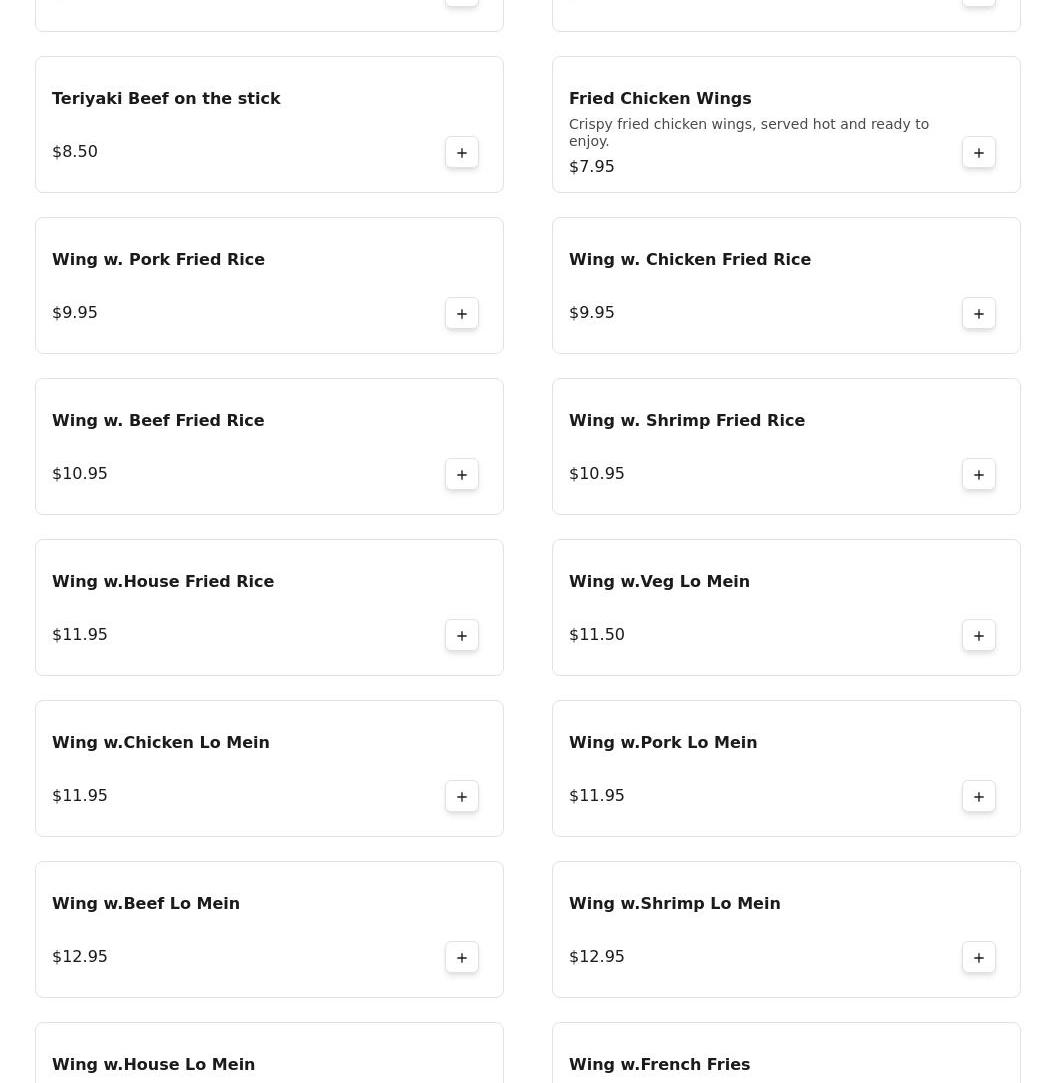The width and height of the screenshot is (1050, 1083).
Task: Click the $11.50 Wing w.Veg Lo Mein price
Action: [x=596, y=635]
